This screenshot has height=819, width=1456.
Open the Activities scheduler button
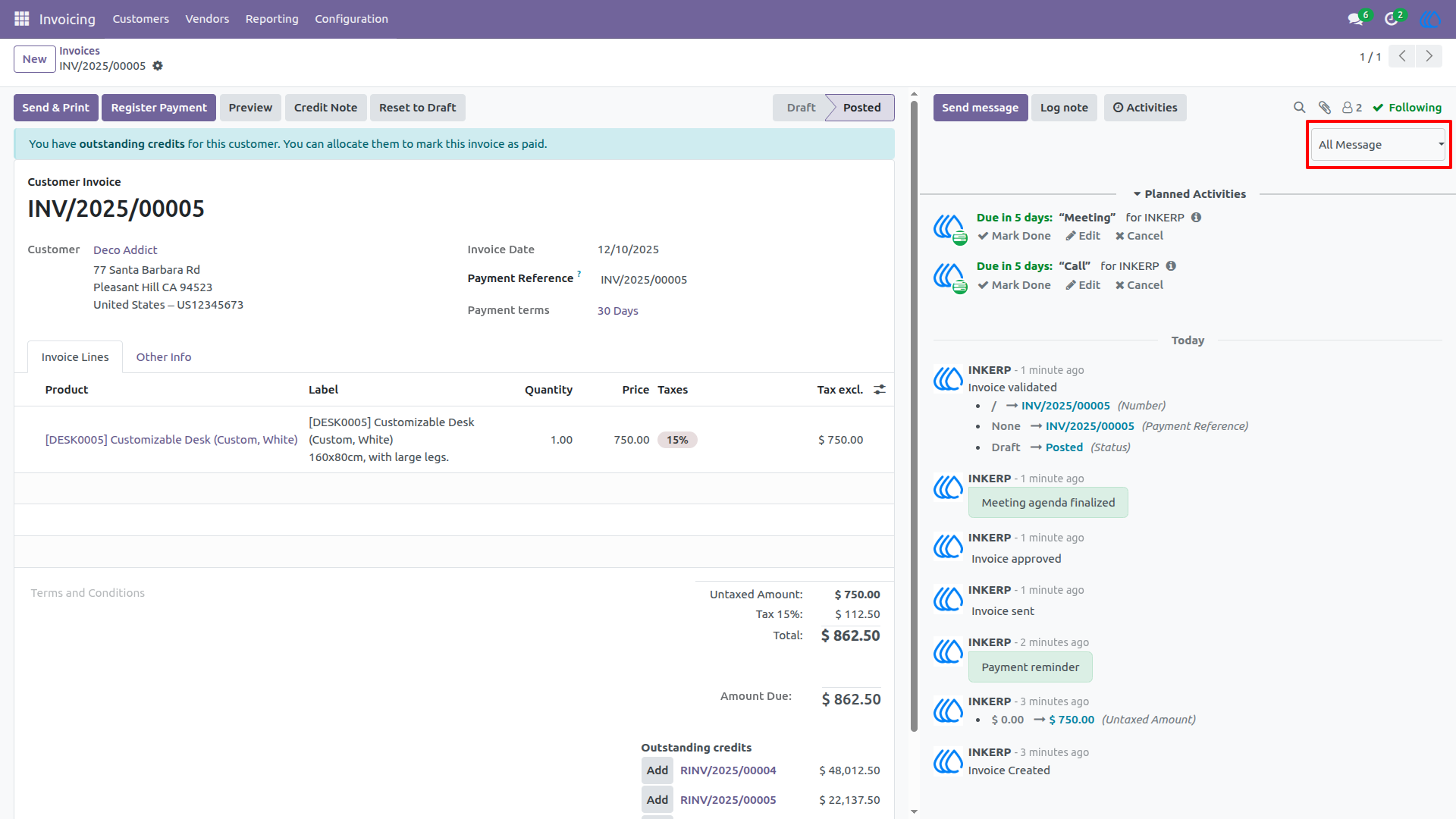[x=1145, y=108]
